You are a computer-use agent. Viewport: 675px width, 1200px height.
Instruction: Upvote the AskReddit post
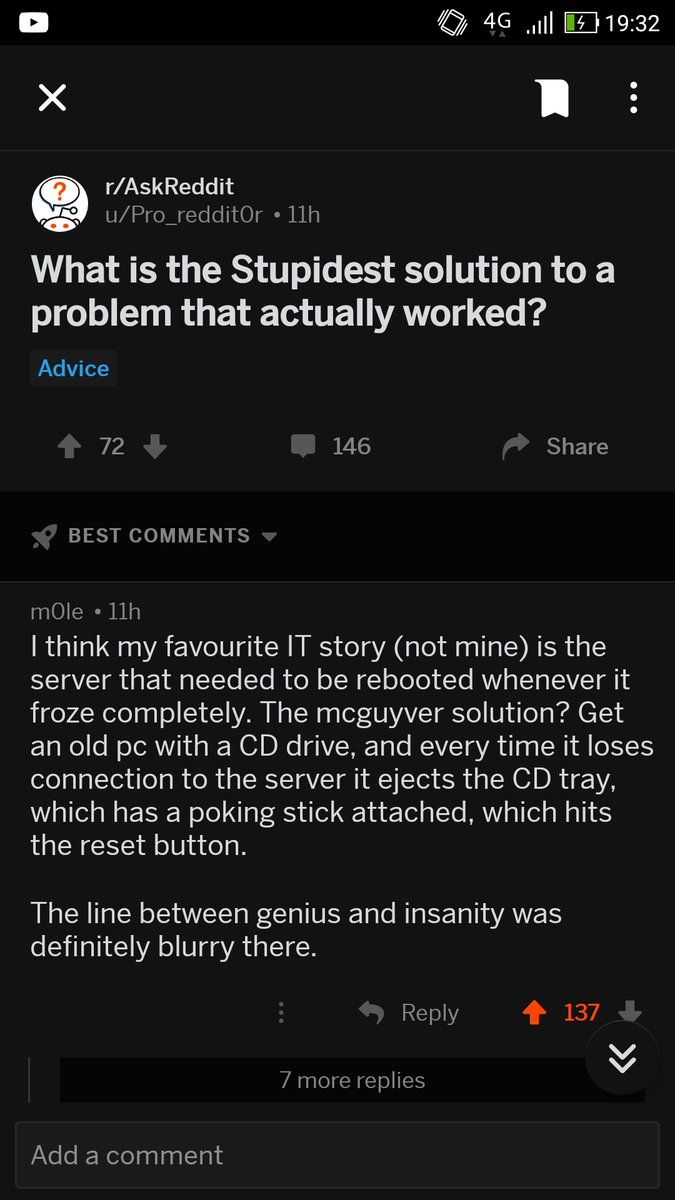[x=69, y=446]
